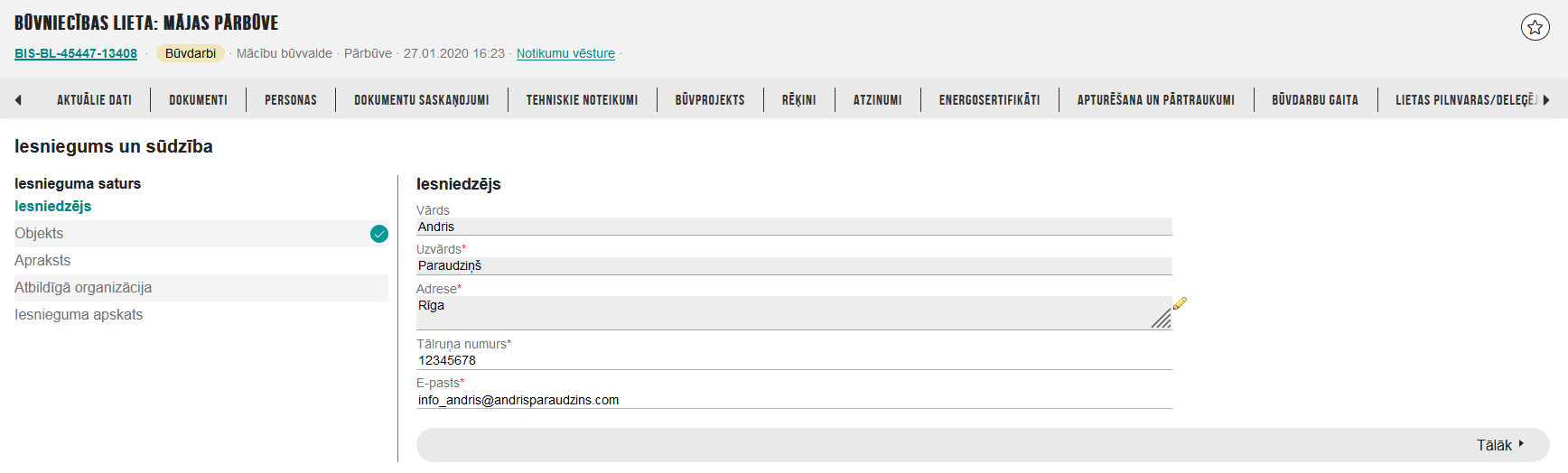Open the Dokumenti tab
1568x473 pixels.
(x=198, y=100)
